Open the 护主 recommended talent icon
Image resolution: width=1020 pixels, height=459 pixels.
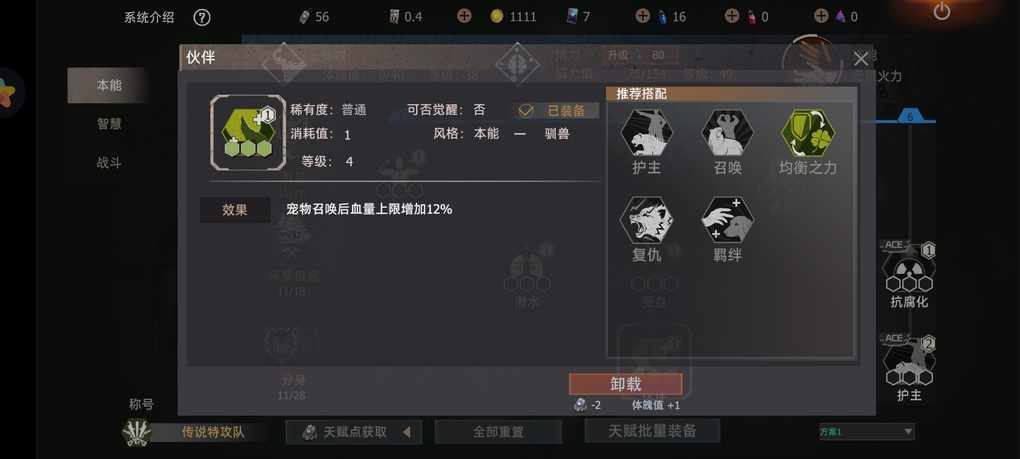point(647,132)
